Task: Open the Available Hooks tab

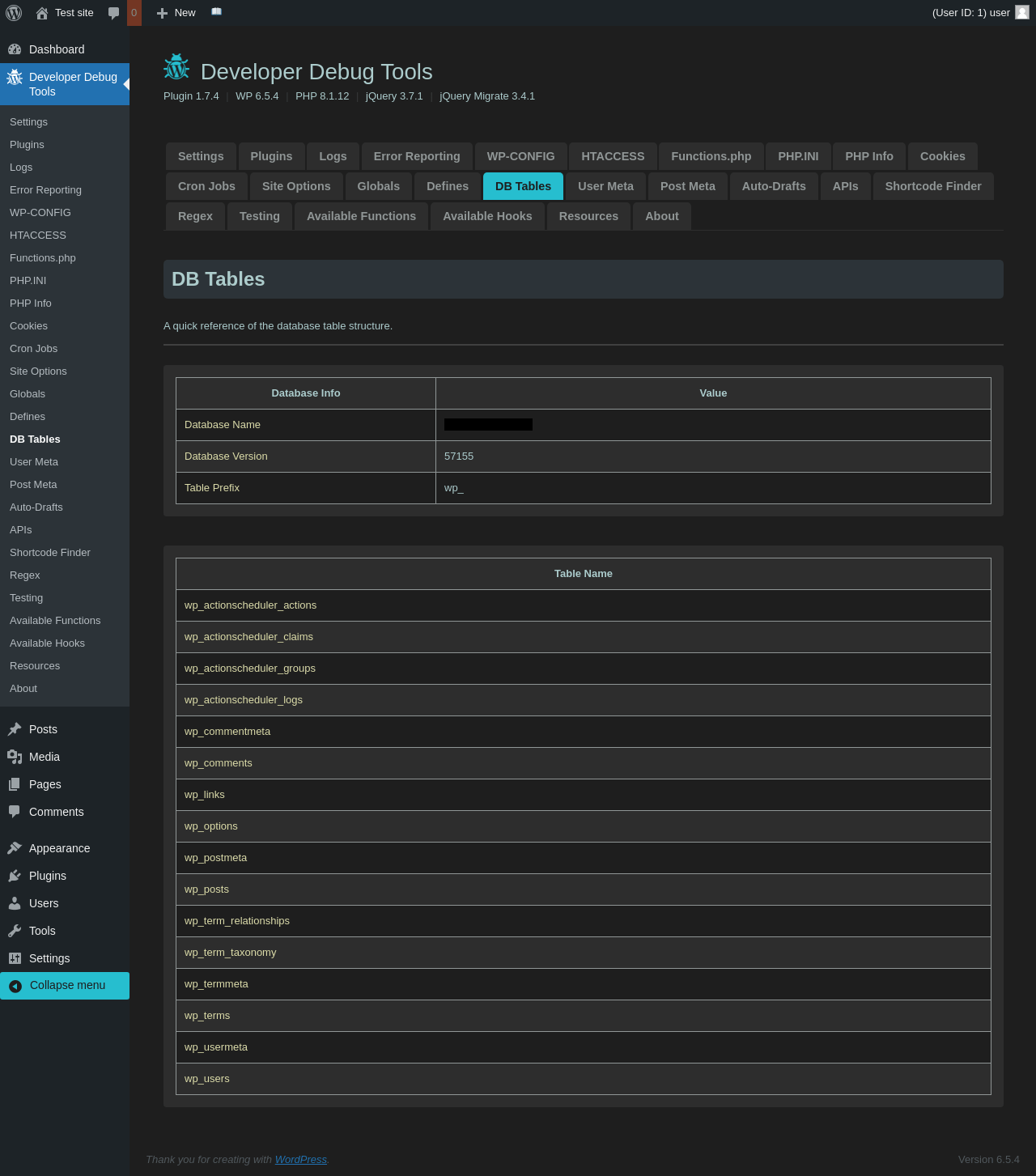Action: (x=487, y=216)
